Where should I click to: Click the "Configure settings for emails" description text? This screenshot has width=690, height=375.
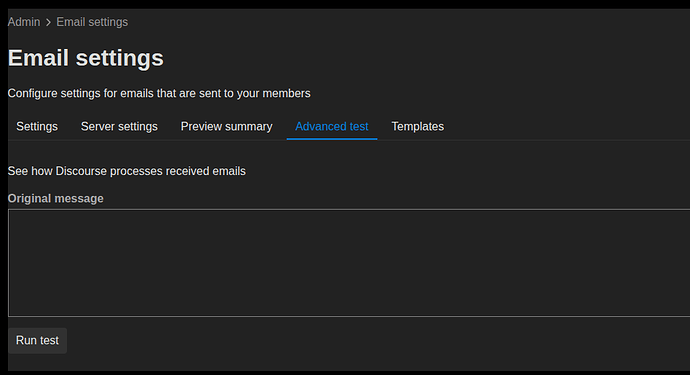[159, 93]
